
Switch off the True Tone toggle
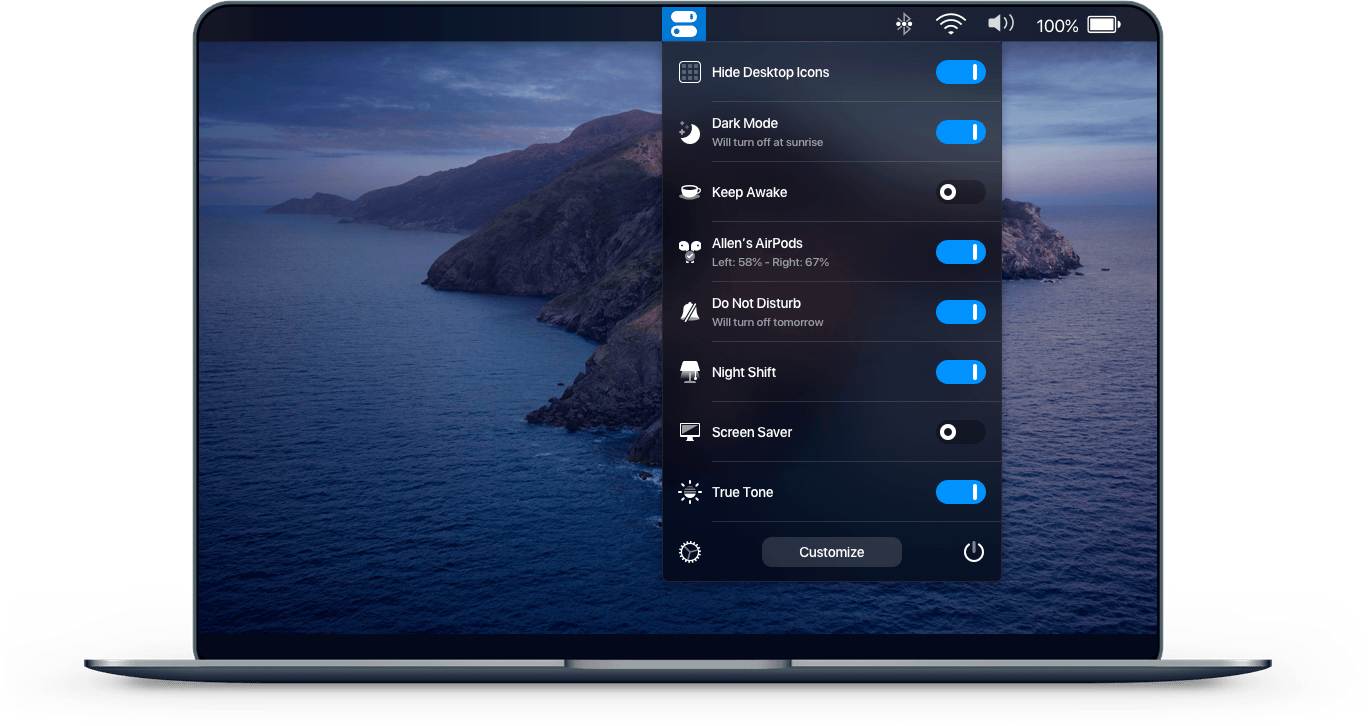[x=960, y=492]
